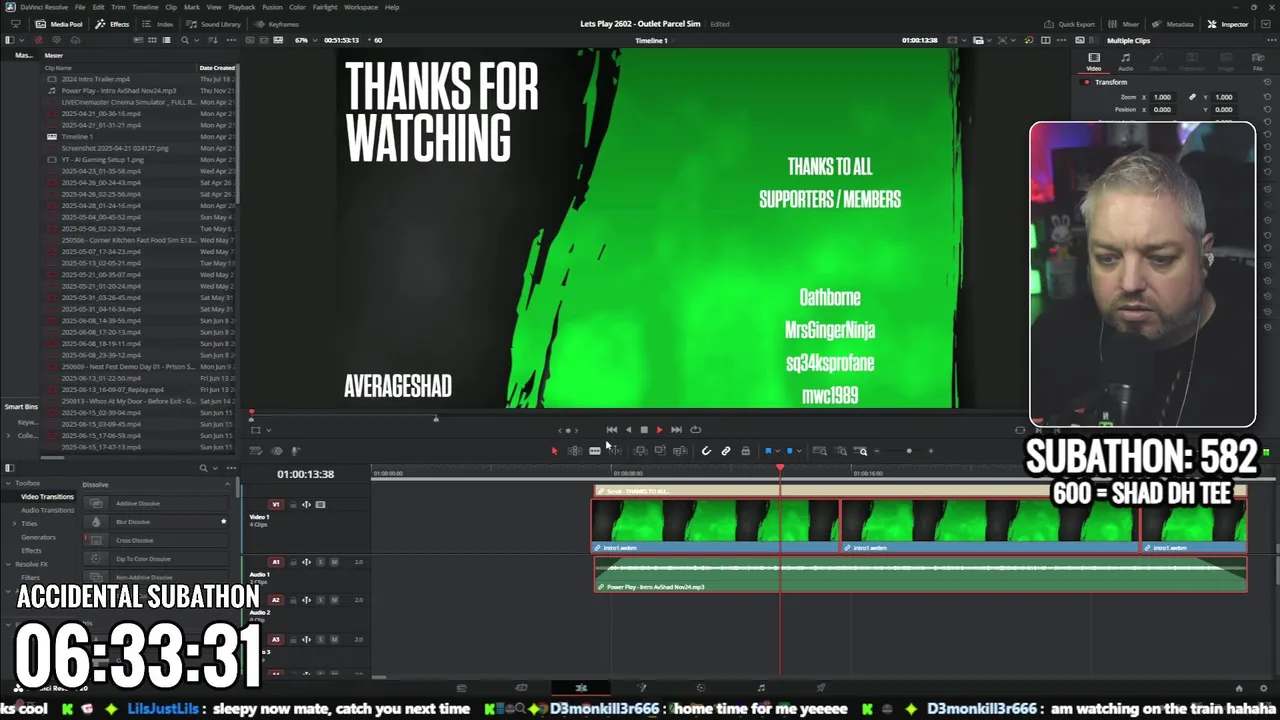This screenshot has height=720, width=1280.
Task: Open the Timeline menu
Action: [145, 7]
